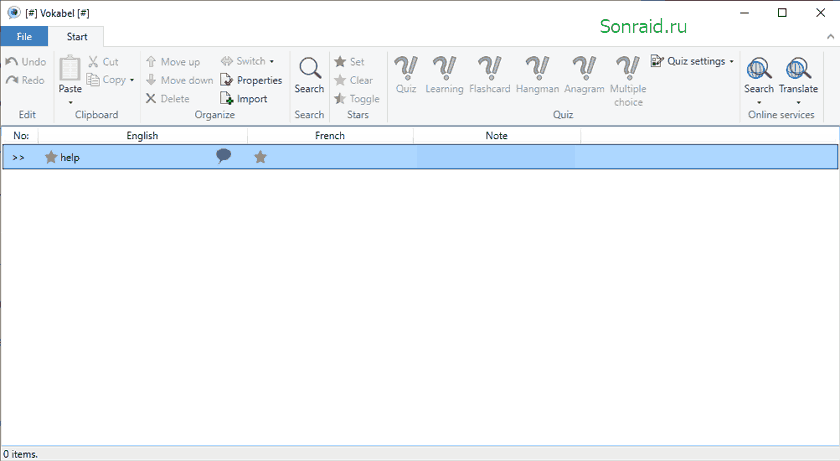
Task: Click the Vokabel app icon in title bar
Action: click(13, 13)
